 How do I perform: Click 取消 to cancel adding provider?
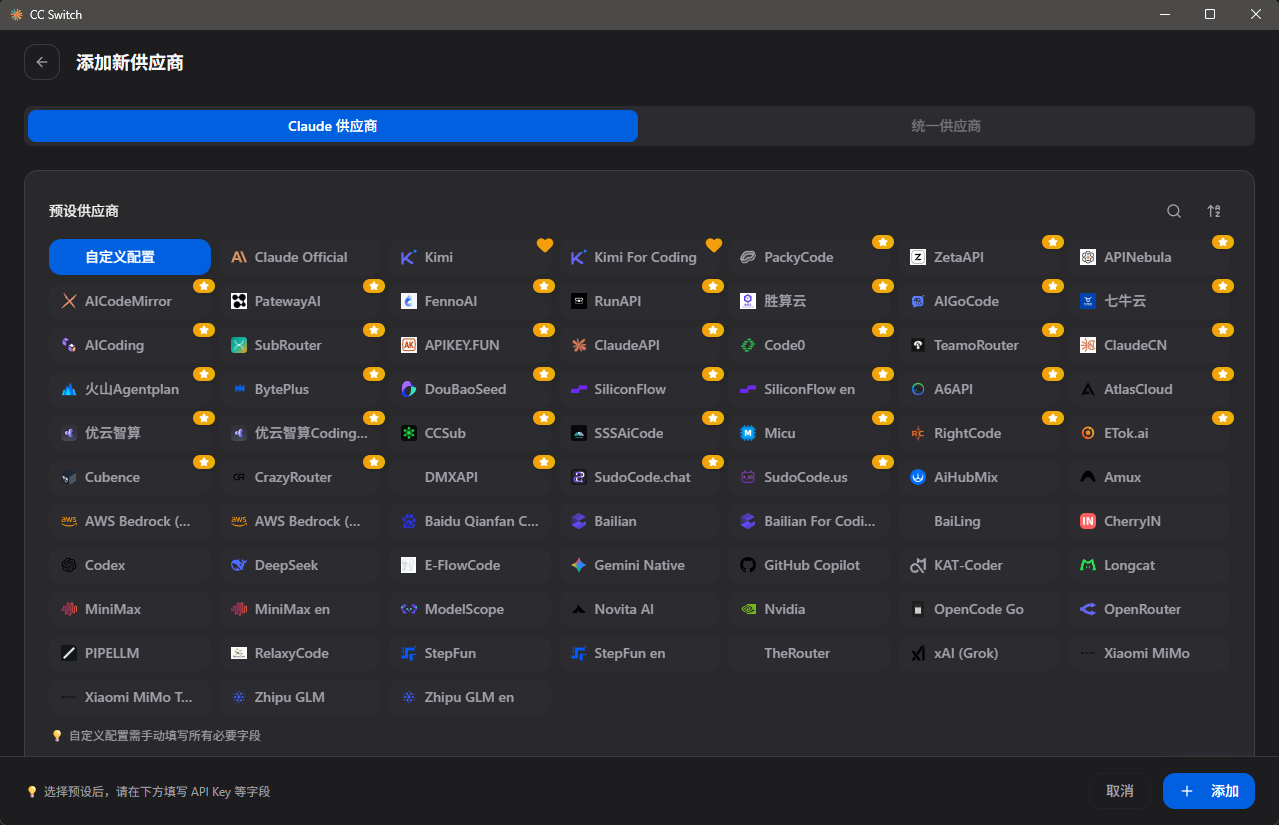tap(1120, 791)
